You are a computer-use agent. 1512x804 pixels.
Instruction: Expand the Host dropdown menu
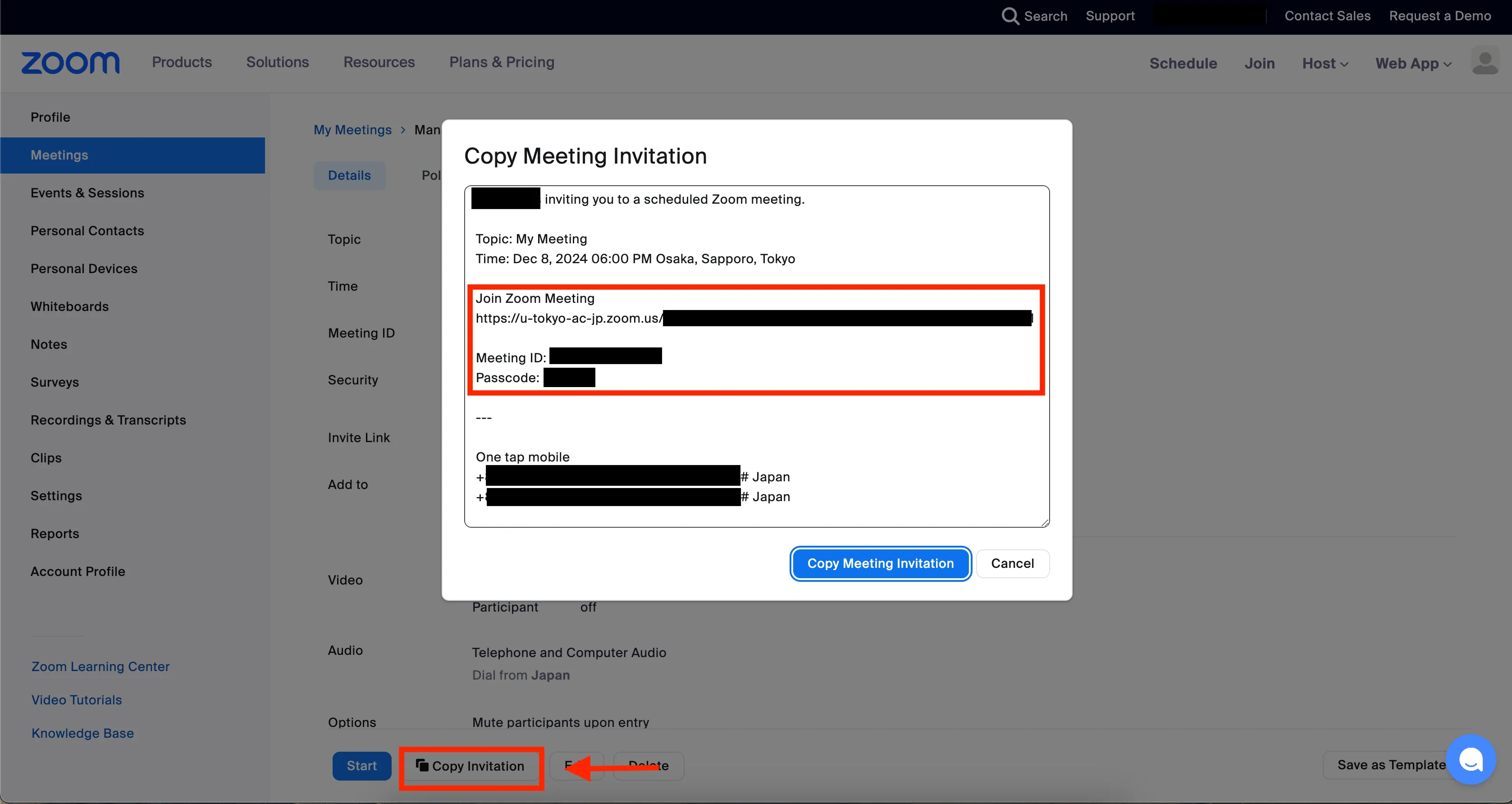click(x=1325, y=64)
